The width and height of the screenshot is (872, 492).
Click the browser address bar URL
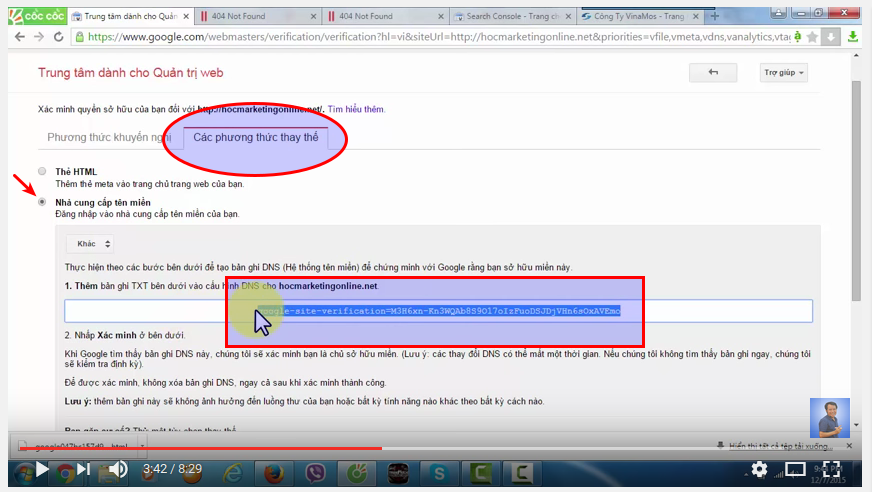[x=439, y=37]
